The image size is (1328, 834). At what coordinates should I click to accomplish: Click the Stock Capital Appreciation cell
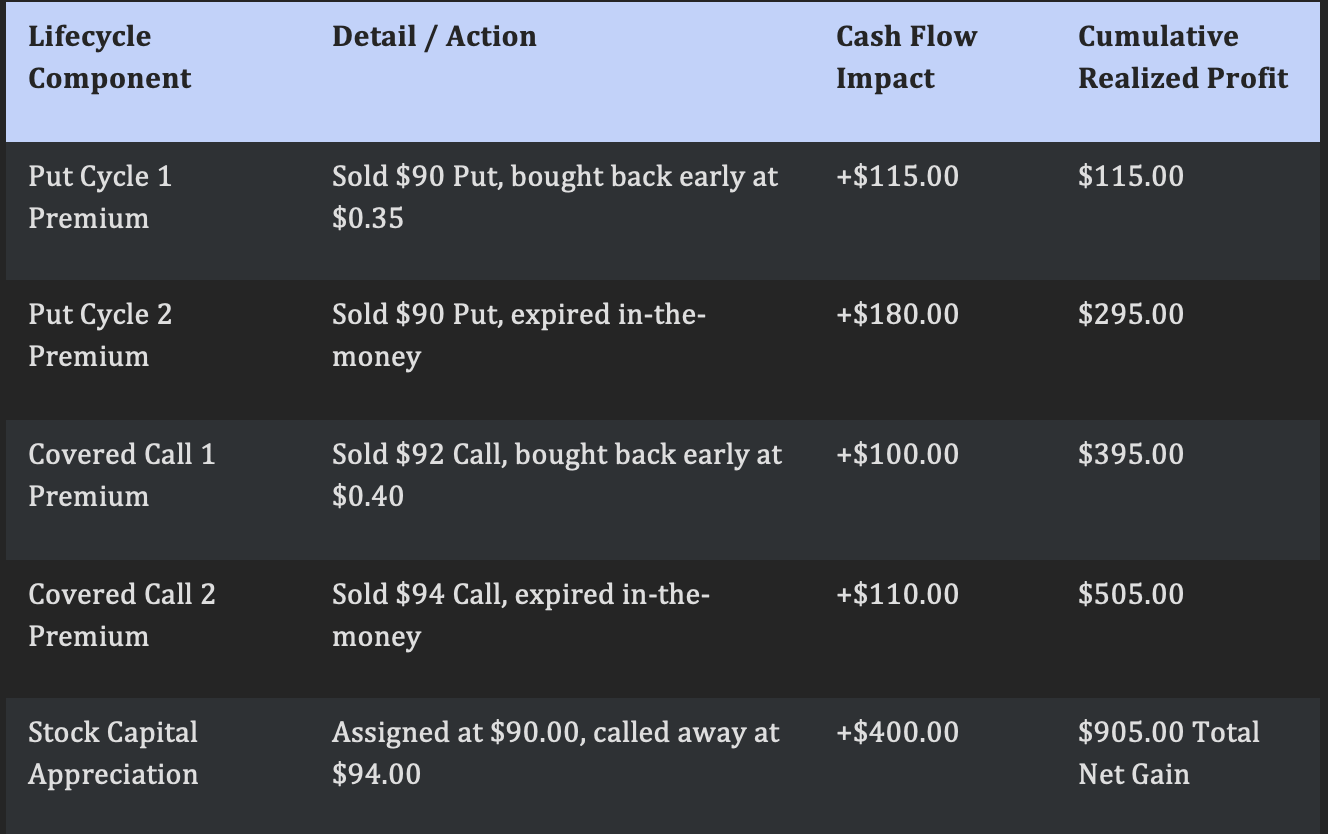[113, 753]
